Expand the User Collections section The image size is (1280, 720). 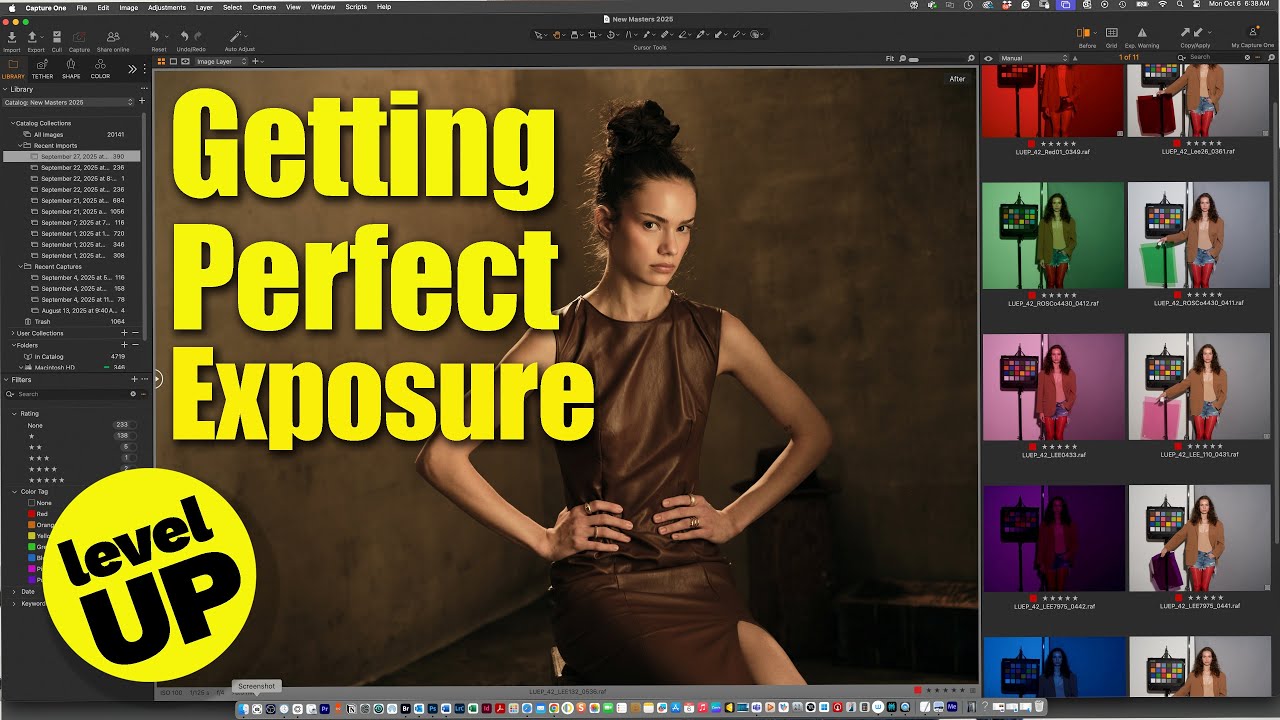[x=13, y=333]
